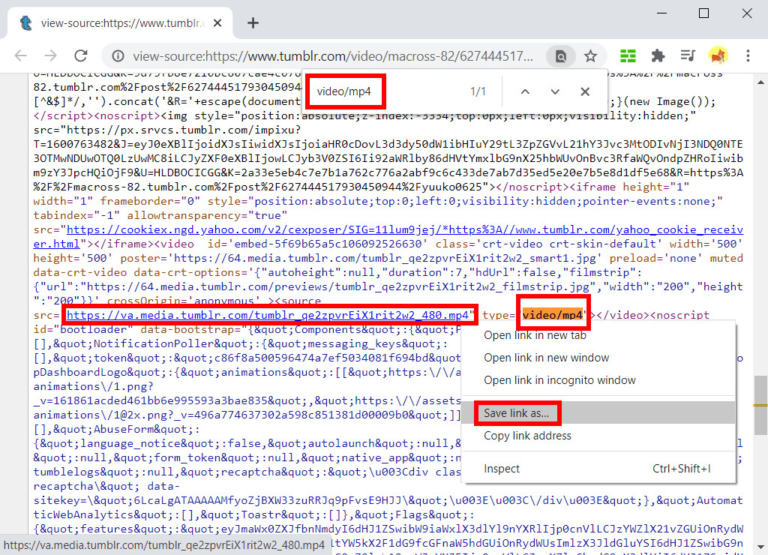768x555 pixels.
Task: Open a new tab with the plus button
Action: point(253,23)
